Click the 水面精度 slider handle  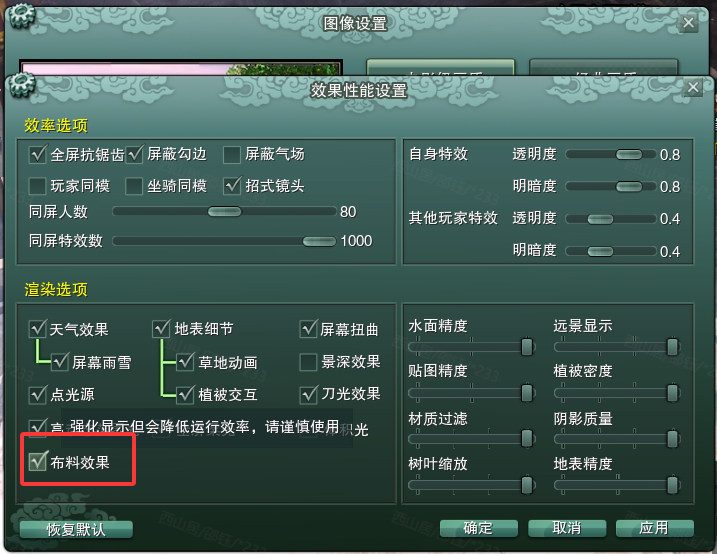[527, 347]
